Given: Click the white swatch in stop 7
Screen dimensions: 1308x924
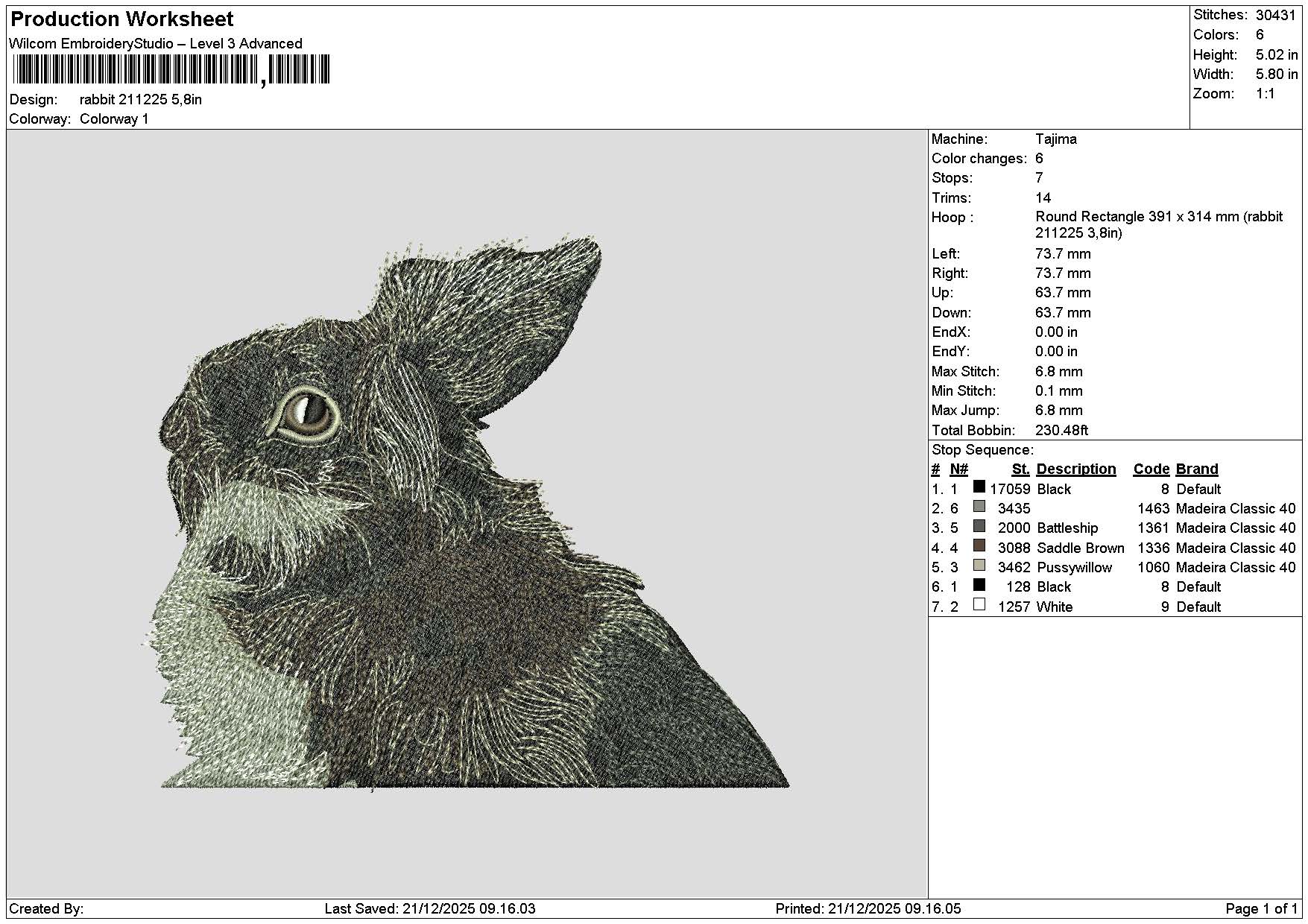Looking at the screenshot, I should pos(979,605).
